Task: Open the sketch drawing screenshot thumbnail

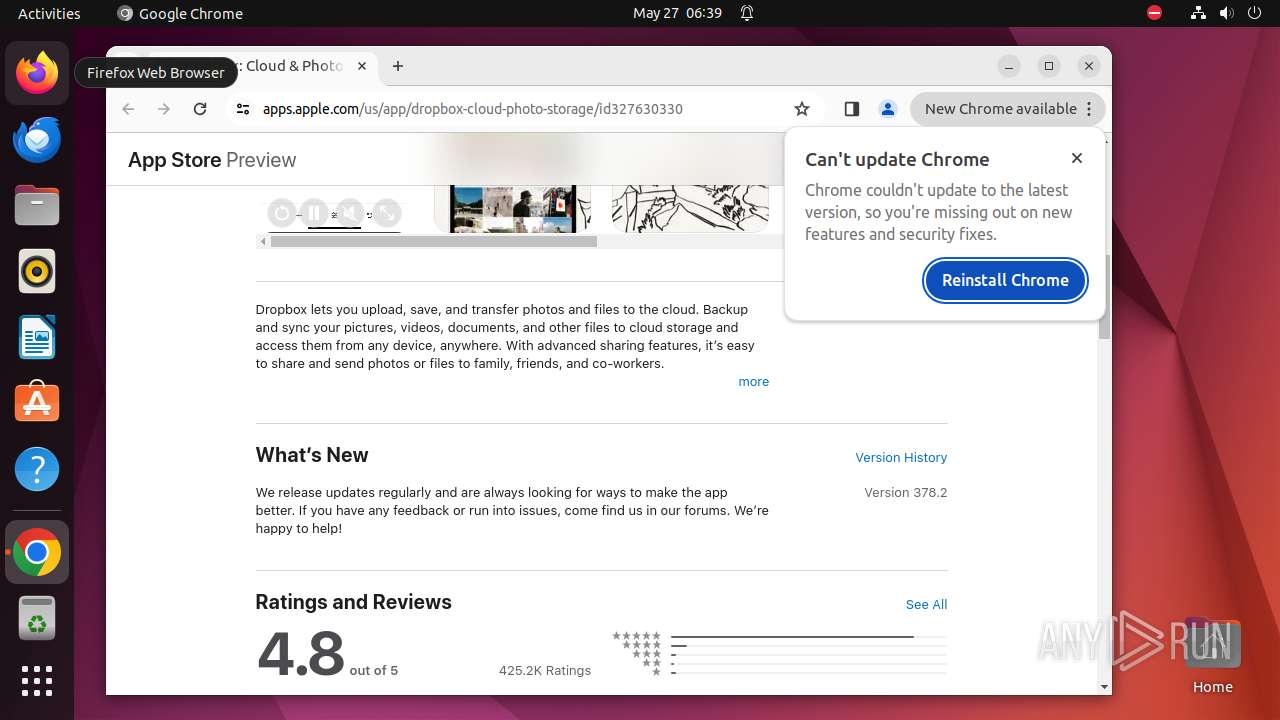Action: pyautogui.click(x=690, y=208)
